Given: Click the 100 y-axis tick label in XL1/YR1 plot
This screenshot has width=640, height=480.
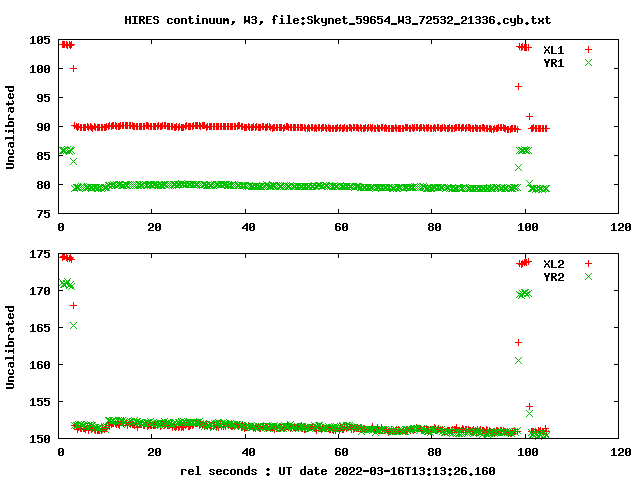Looking at the screenshot, I should click(40, 69).
